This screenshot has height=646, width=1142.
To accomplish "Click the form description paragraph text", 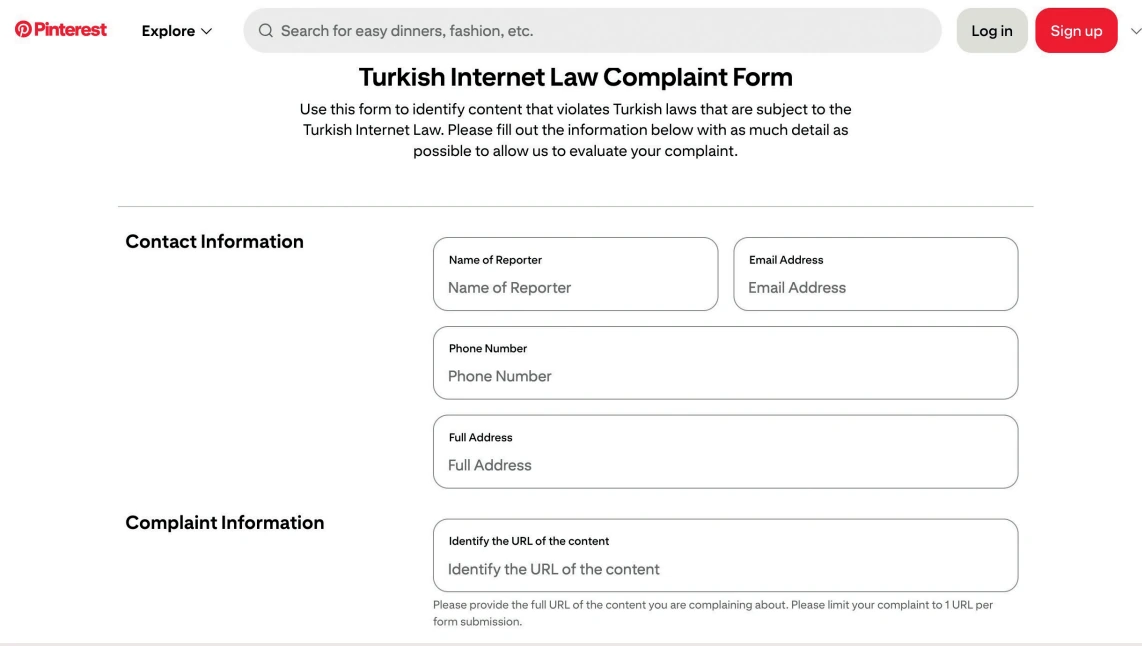I will pyautogui.click(x=575, y=130).
